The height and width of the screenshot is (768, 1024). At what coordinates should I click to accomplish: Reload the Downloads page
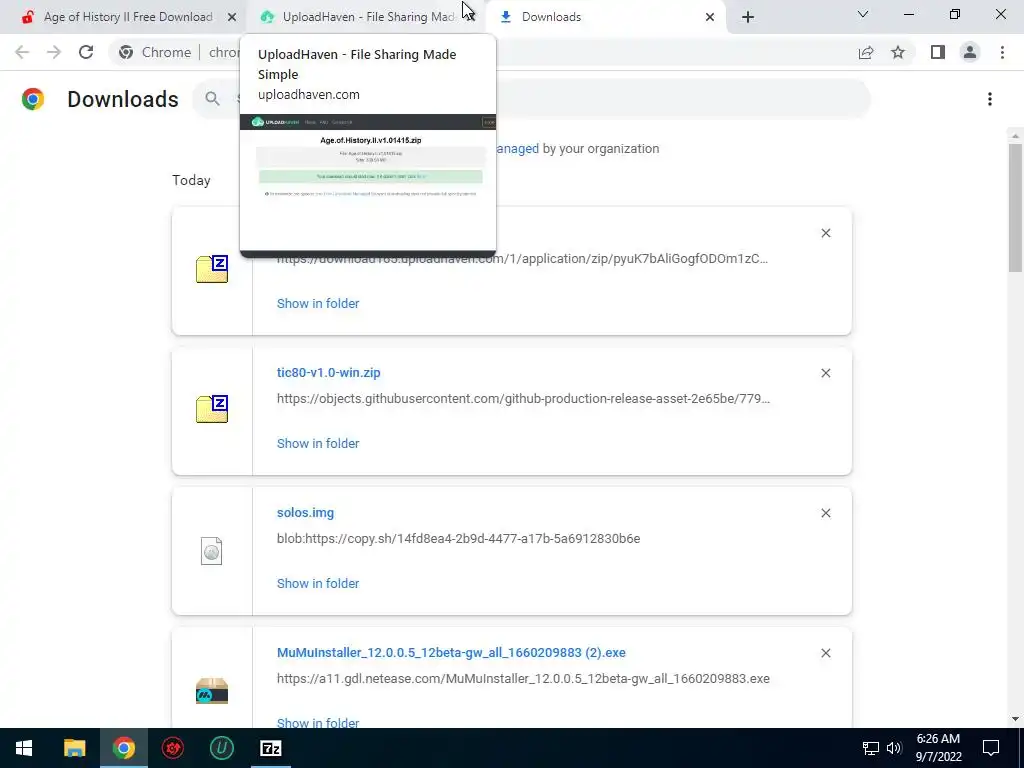86,52
